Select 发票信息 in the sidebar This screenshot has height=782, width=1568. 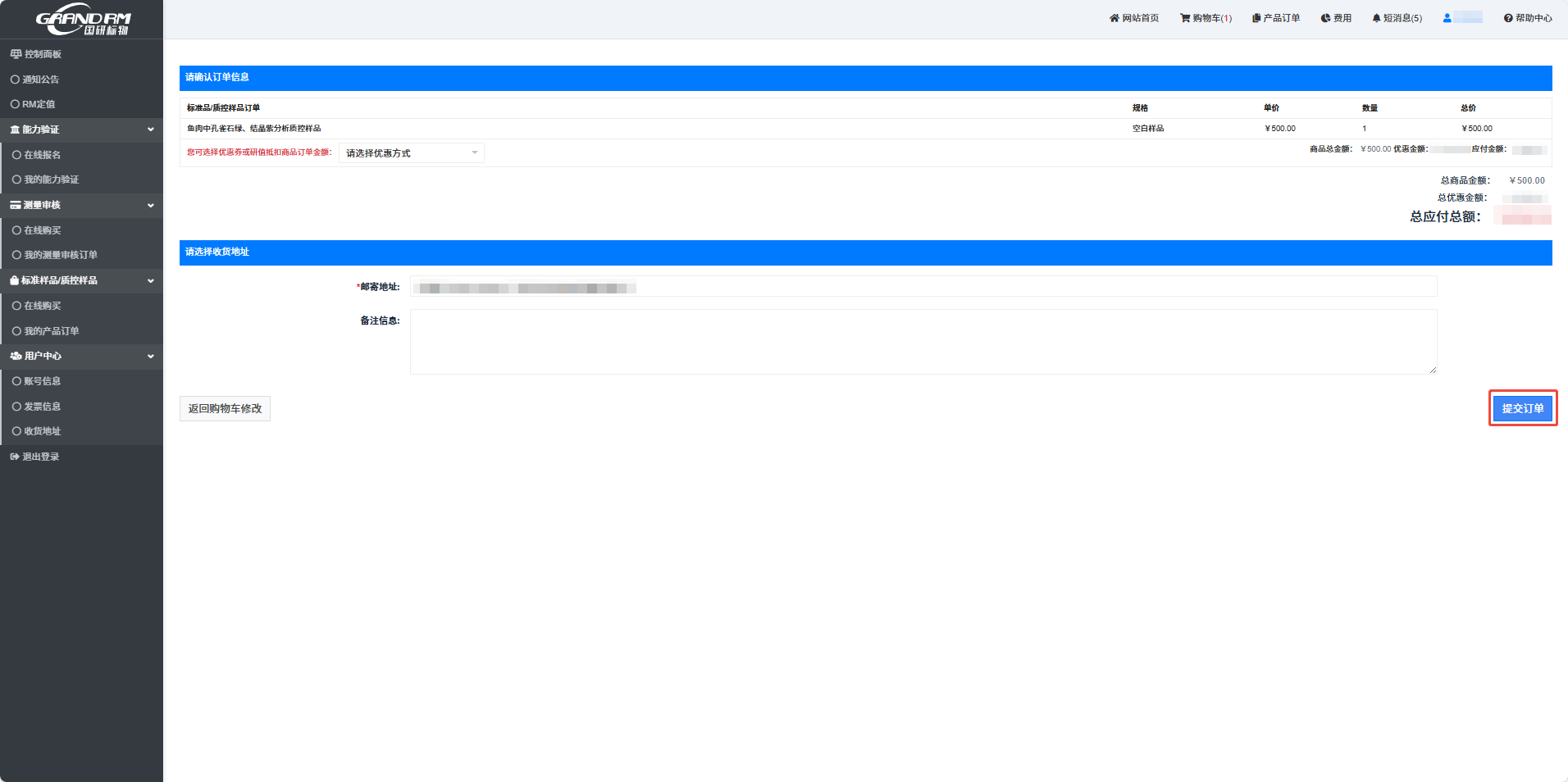[42, 407]
